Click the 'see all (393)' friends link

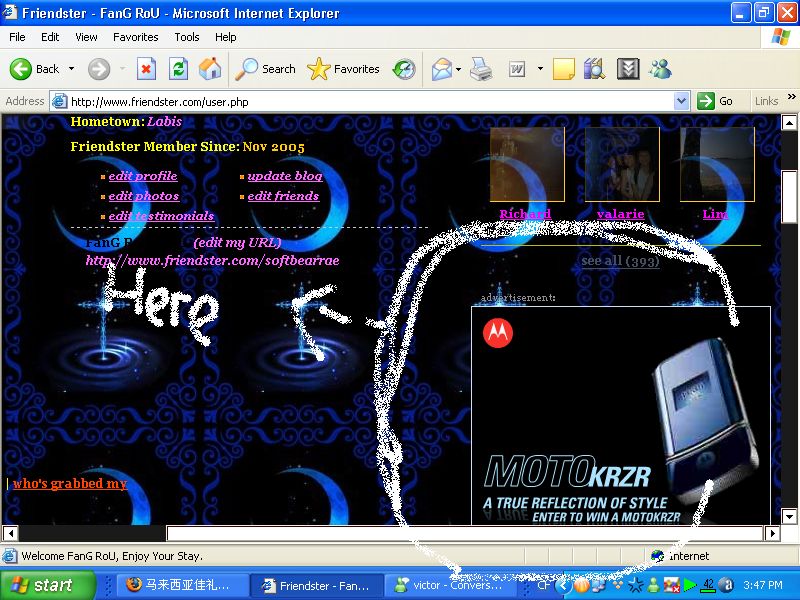point(619,261)
